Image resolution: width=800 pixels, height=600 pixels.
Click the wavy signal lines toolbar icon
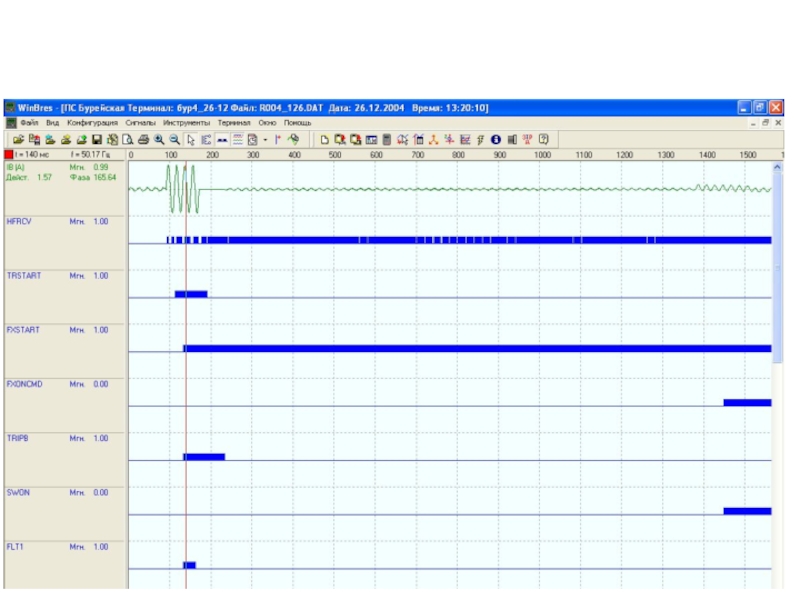pos(238,140)
